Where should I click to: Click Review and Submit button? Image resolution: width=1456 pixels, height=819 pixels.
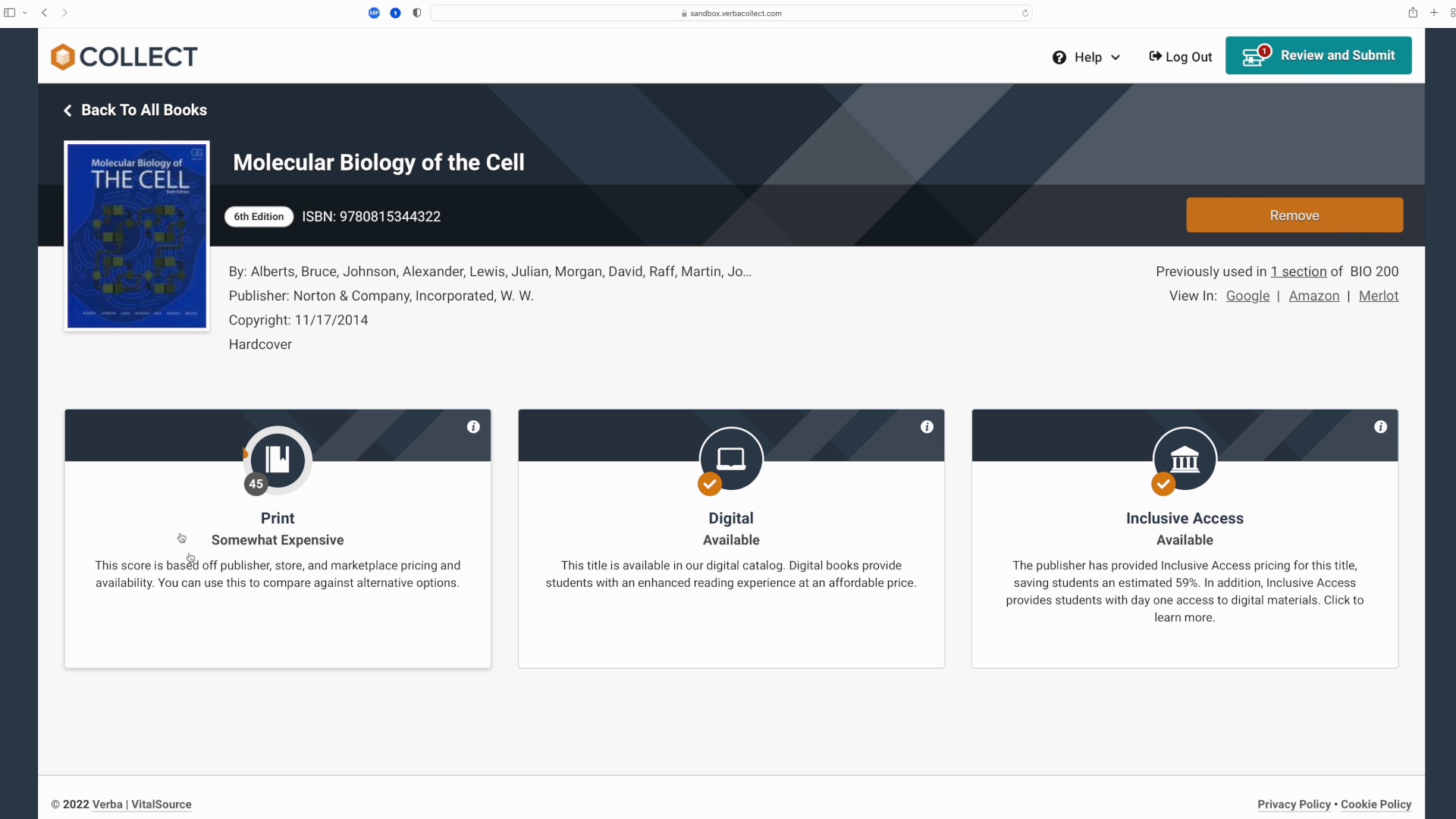coord(1318,55)
